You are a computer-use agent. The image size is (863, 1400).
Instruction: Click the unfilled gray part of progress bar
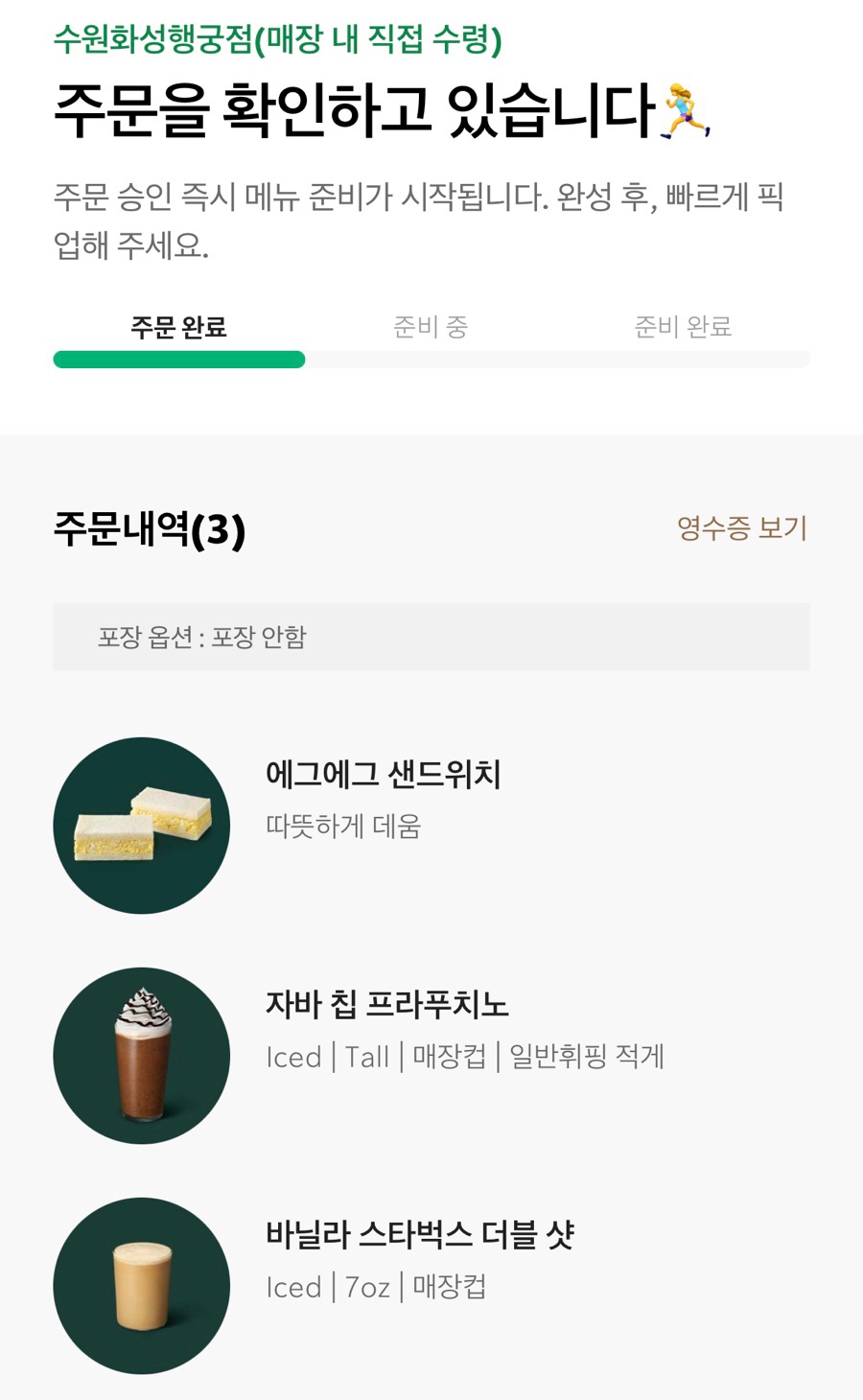[556, 360]
